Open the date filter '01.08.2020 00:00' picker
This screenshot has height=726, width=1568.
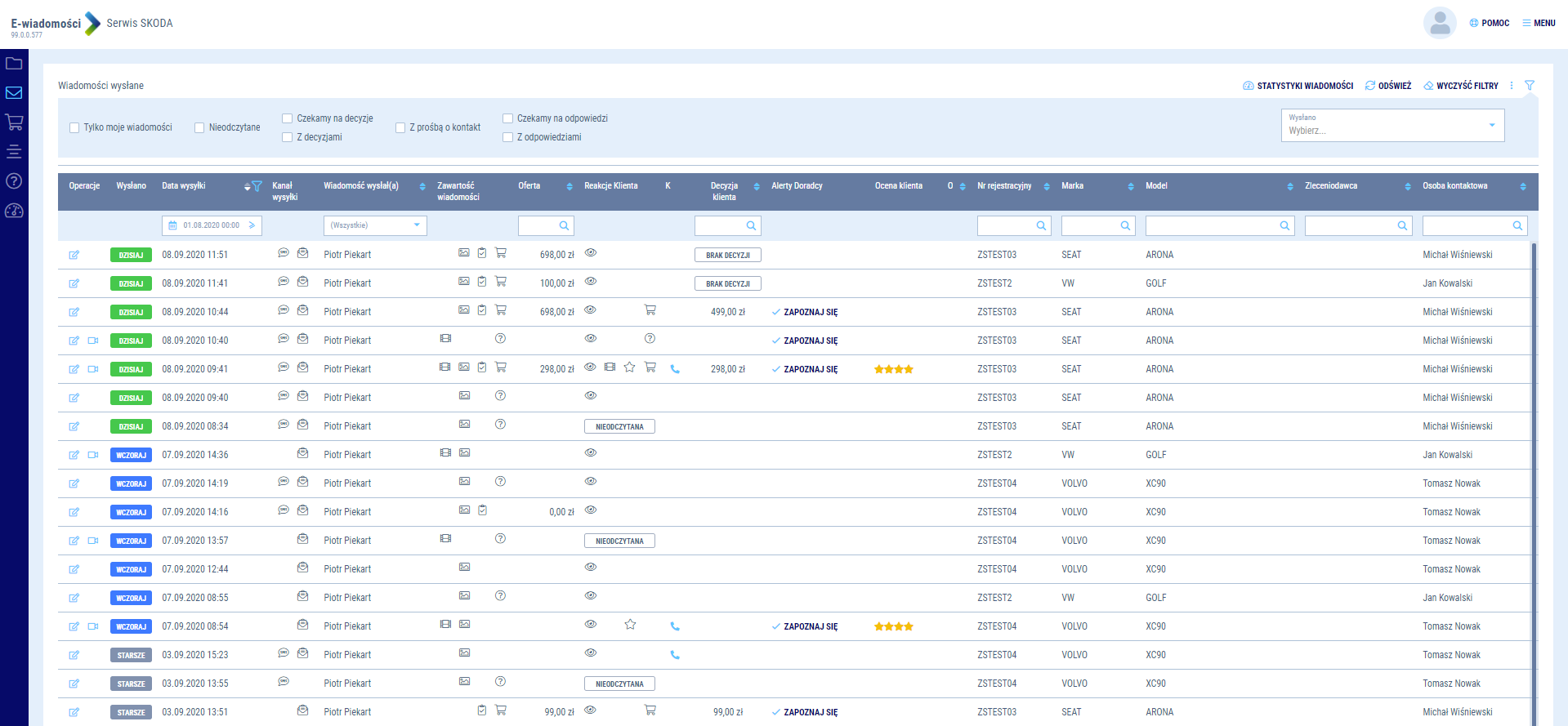(x=212, y=225)
